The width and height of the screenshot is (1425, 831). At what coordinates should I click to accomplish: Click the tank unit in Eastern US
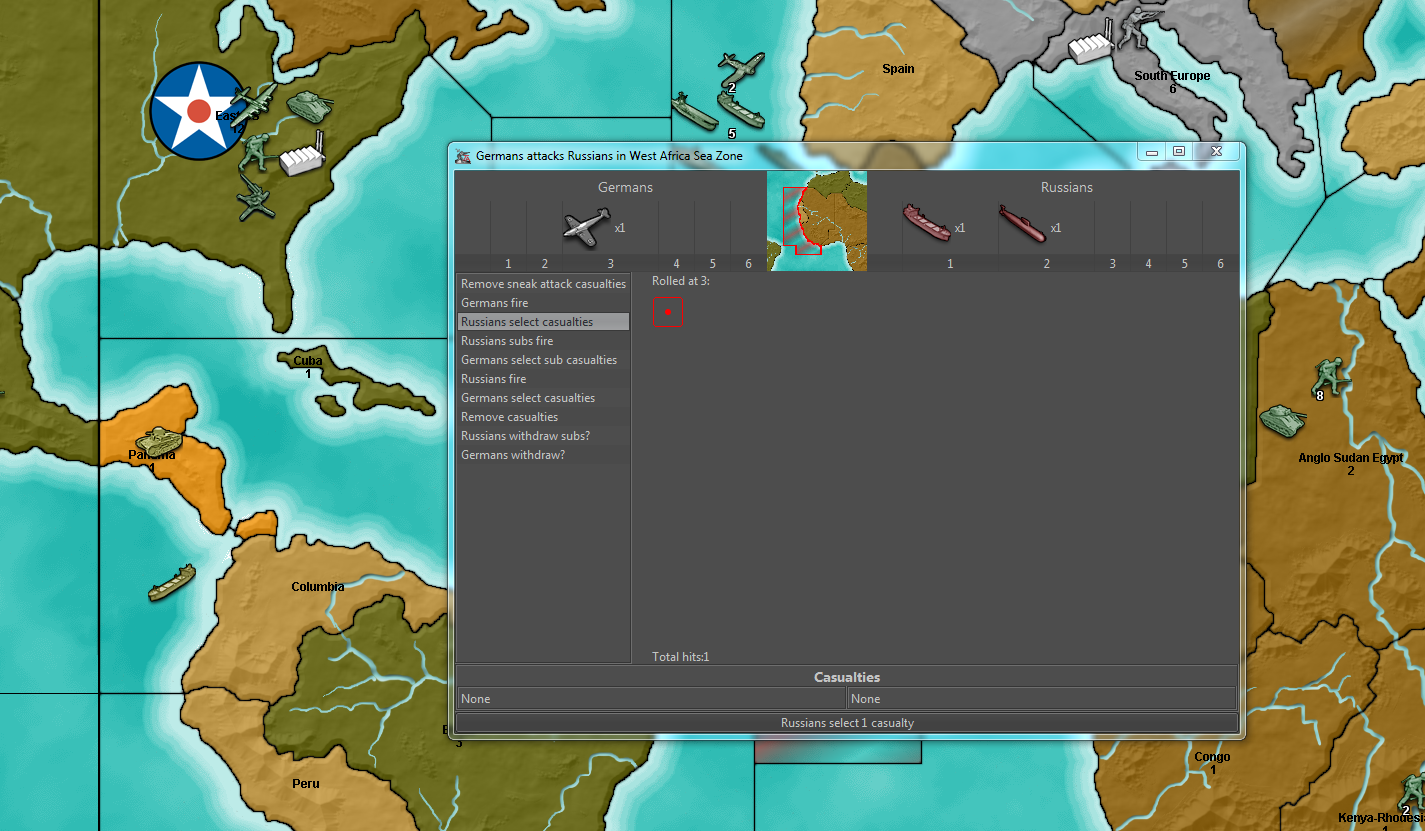pyautogui.click(x=310, y=106)
